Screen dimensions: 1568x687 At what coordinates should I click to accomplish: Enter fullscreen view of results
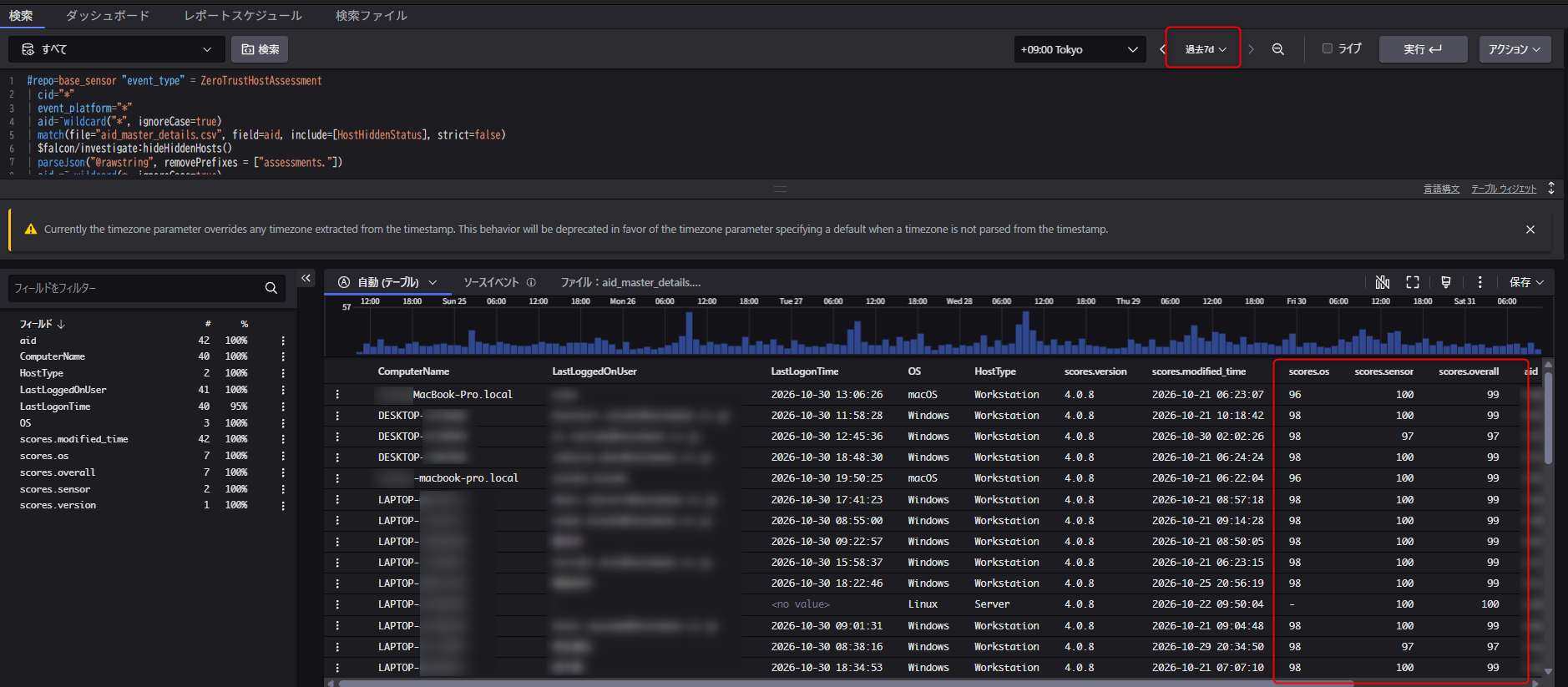[1413, 282]
